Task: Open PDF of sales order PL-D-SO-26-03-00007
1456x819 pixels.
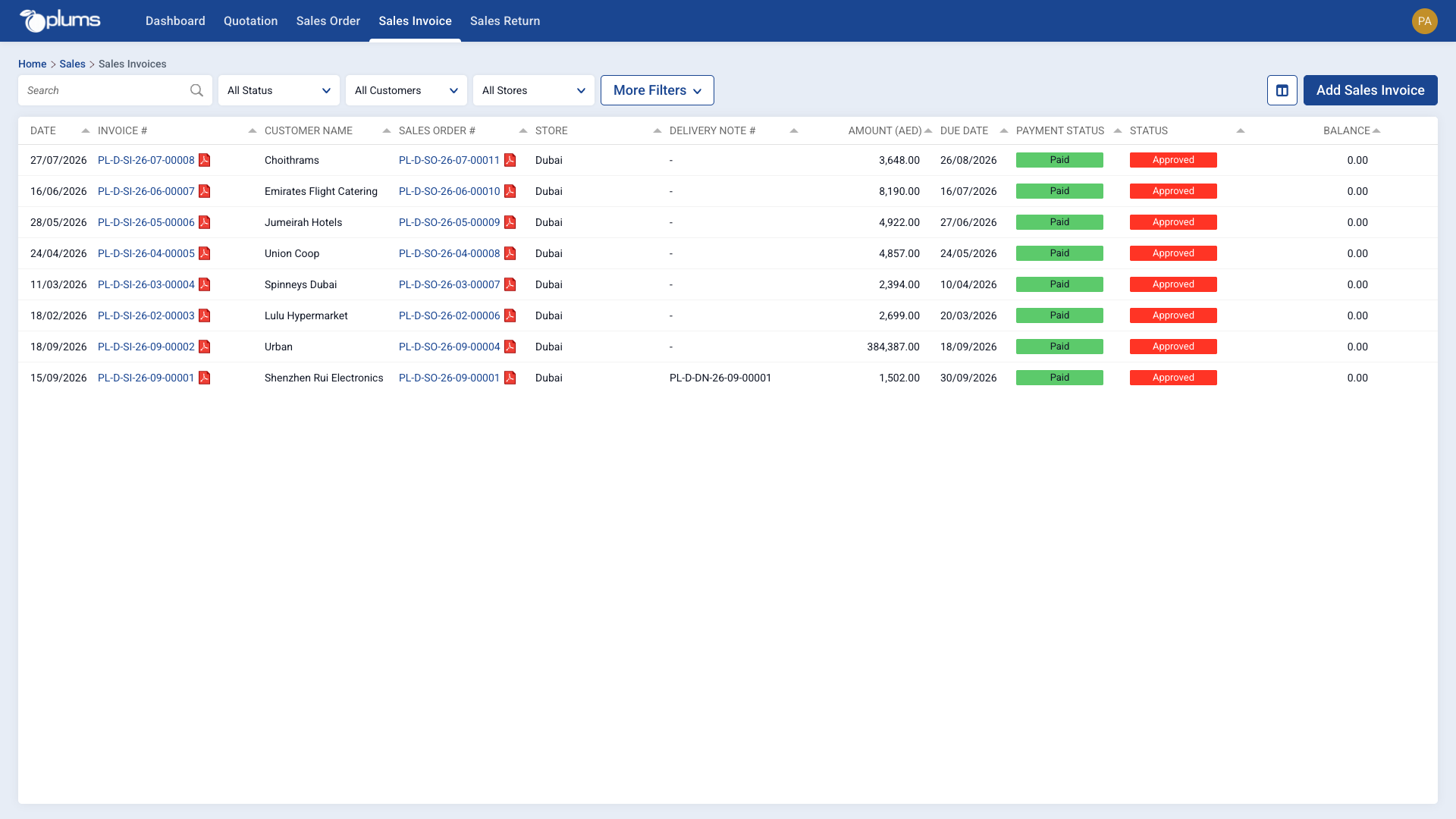Action: coord(510,284)
